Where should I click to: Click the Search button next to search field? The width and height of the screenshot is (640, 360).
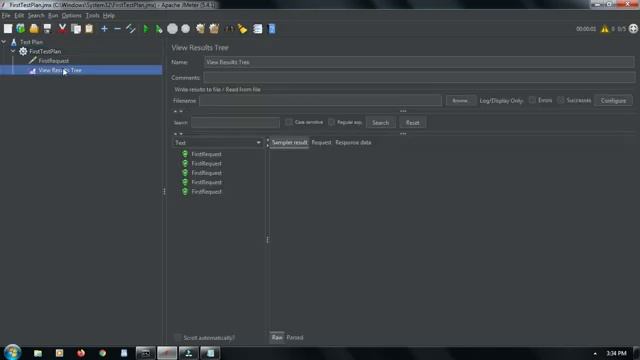[x=380, y=122]
